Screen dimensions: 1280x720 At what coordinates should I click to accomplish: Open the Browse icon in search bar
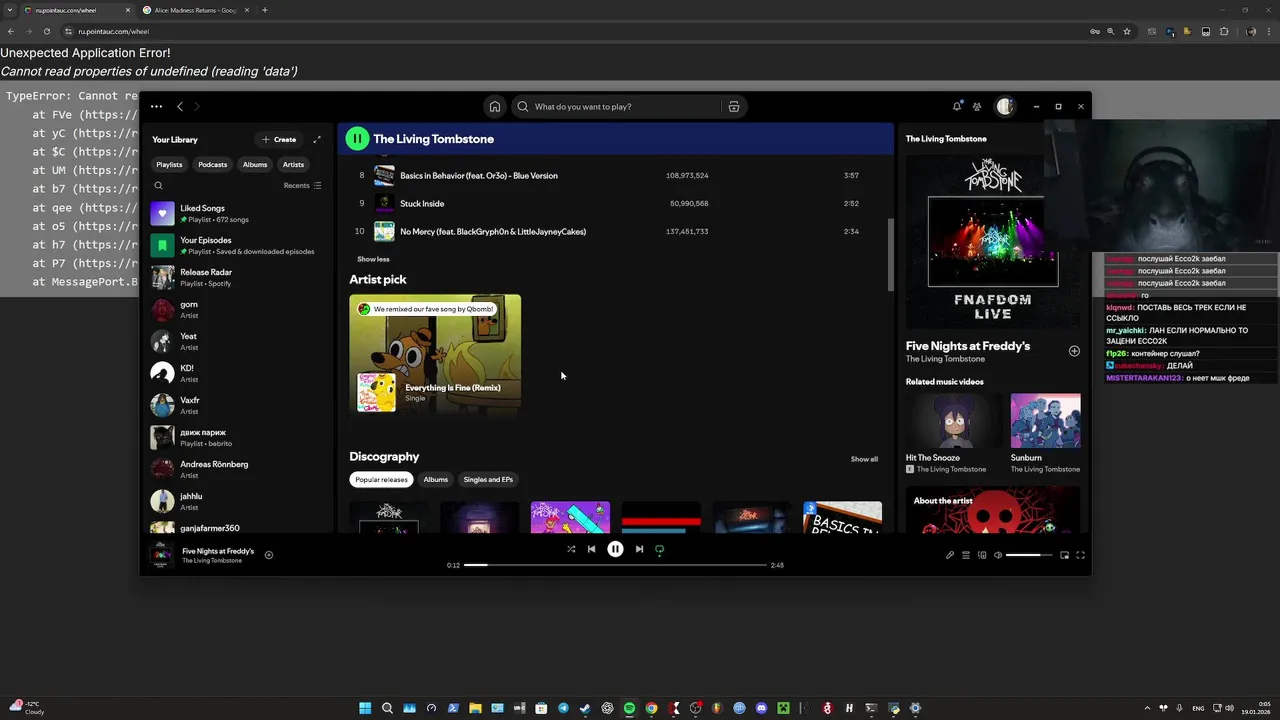click(x=734, y=107)
